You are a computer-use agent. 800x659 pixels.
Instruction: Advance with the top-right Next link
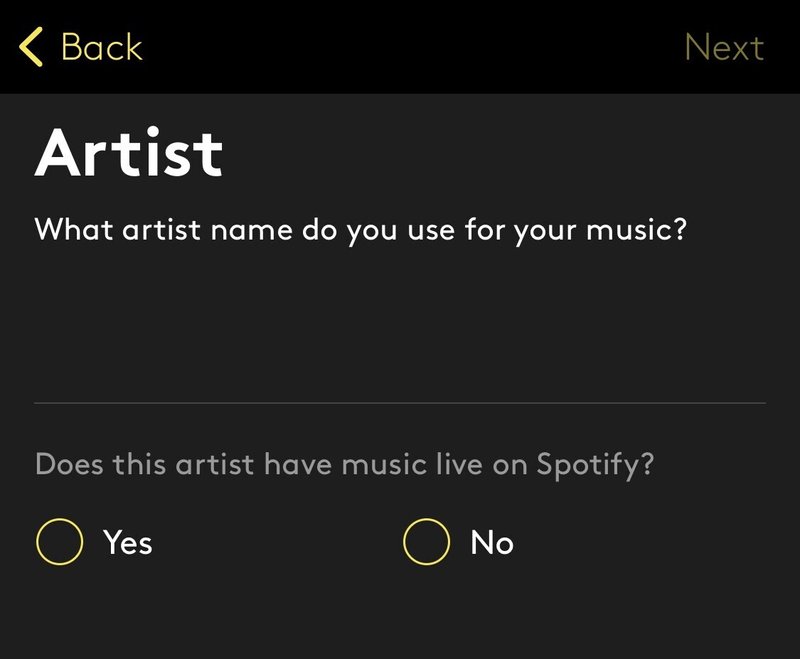(x=724, y=47)
